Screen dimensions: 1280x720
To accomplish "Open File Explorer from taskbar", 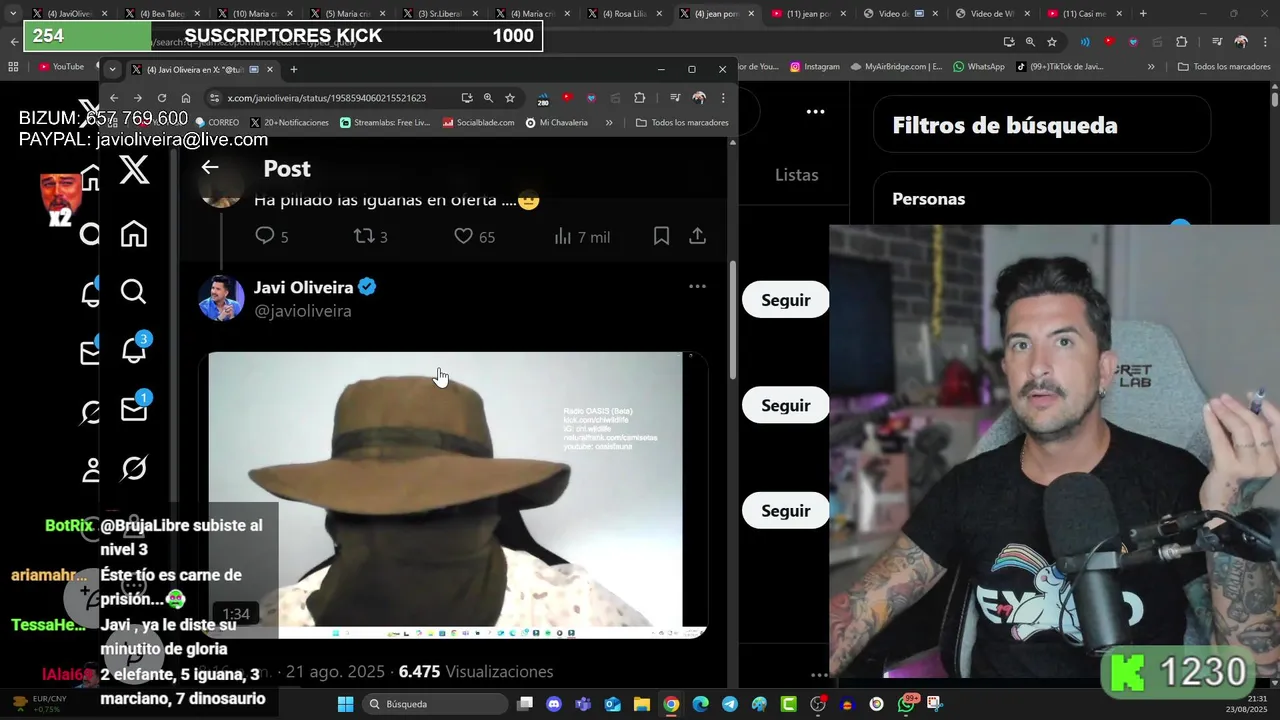I will pos(642,704).
